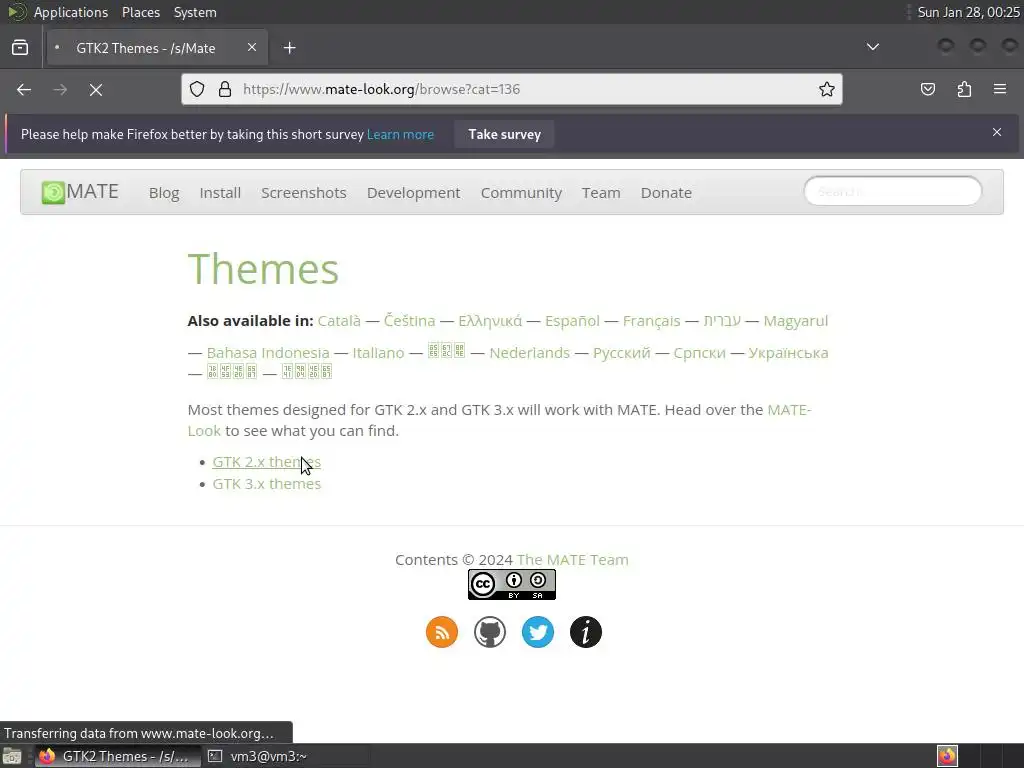1024x768 pixels.
Task: Open Screenshots in site navigation
Action: tap(304, 193)
